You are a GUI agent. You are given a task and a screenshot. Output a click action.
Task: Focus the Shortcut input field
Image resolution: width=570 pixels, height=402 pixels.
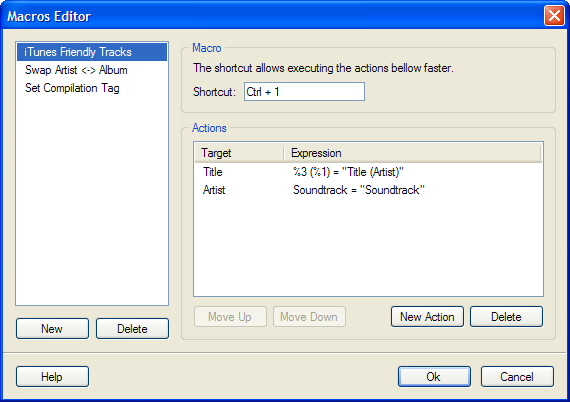[x=304, y=92]
